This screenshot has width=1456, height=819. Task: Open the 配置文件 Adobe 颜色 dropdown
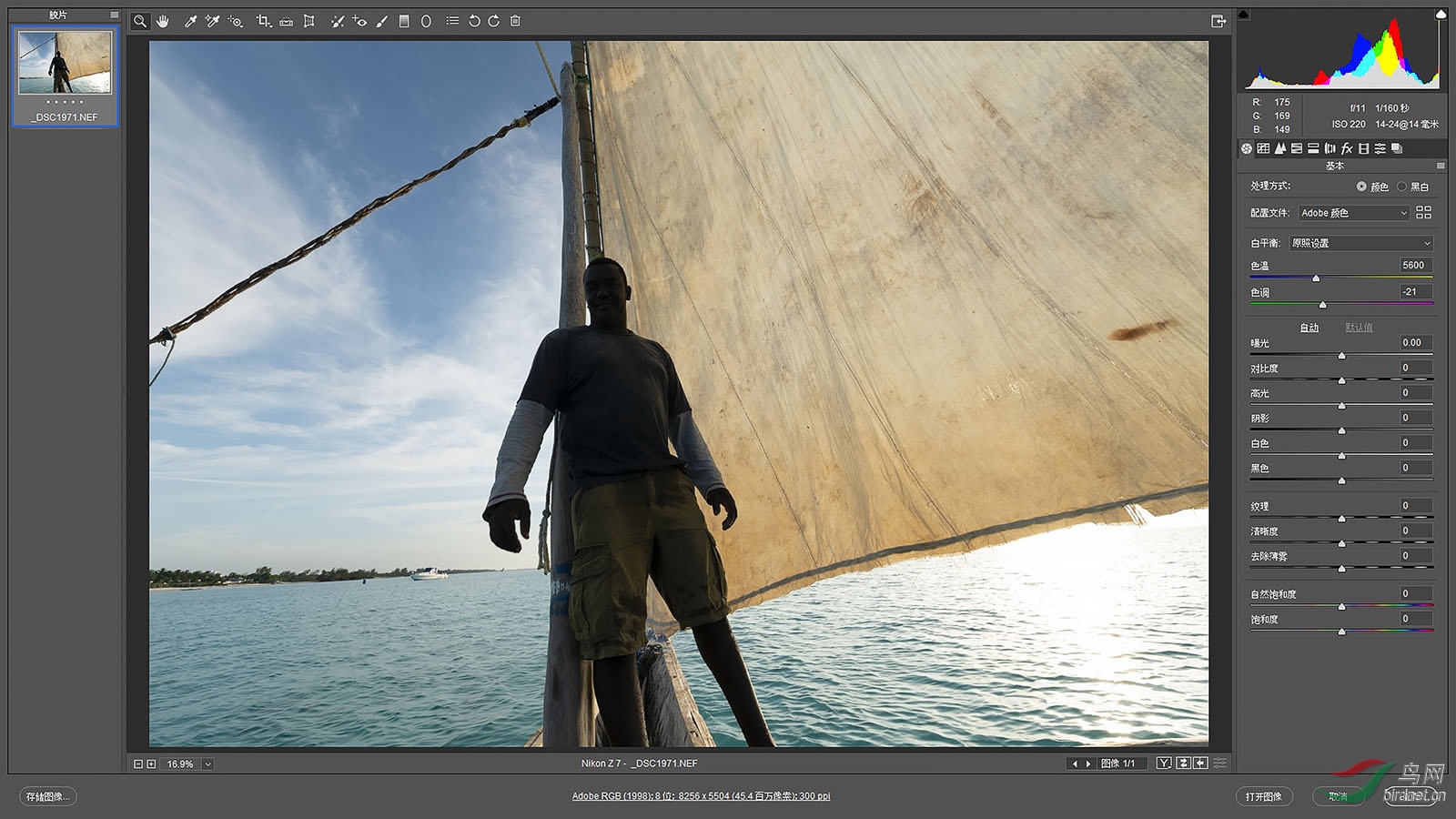1354,213
